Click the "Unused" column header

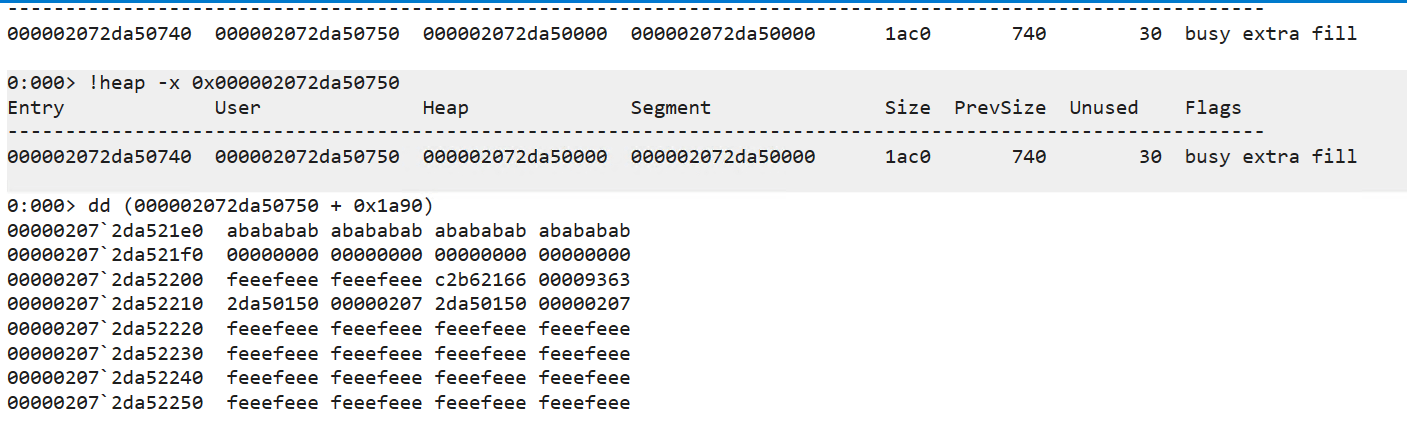(x=1103, y=108)
